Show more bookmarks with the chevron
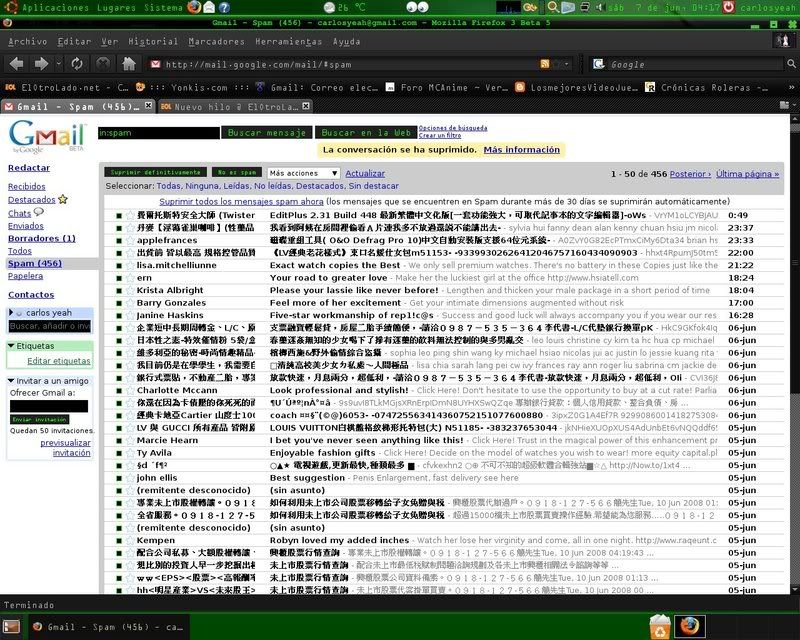 point(791,87)
